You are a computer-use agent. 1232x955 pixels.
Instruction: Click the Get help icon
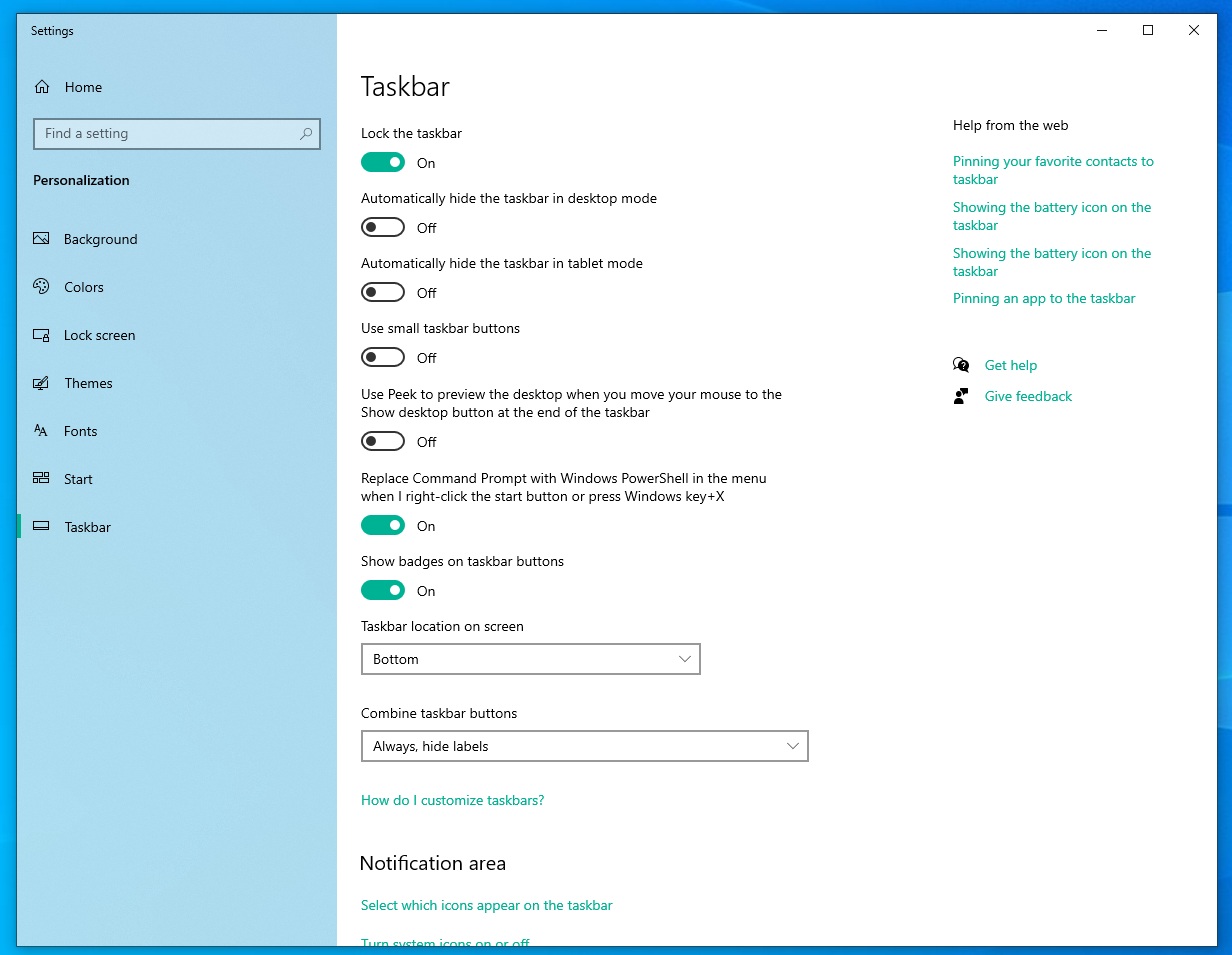pyautogui.click(x=960, y=365)
